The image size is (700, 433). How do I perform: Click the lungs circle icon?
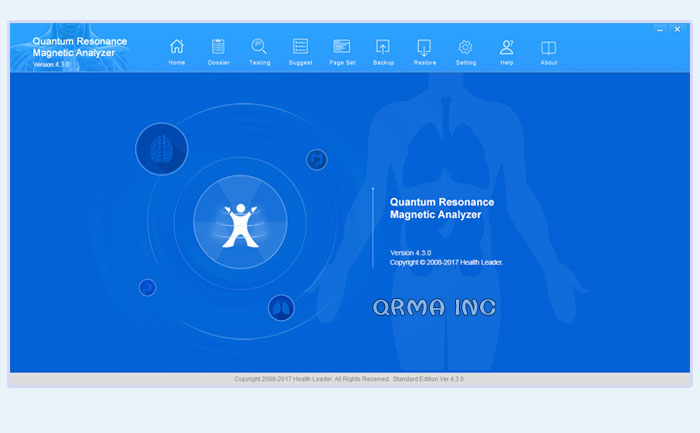tap(281, 308)
